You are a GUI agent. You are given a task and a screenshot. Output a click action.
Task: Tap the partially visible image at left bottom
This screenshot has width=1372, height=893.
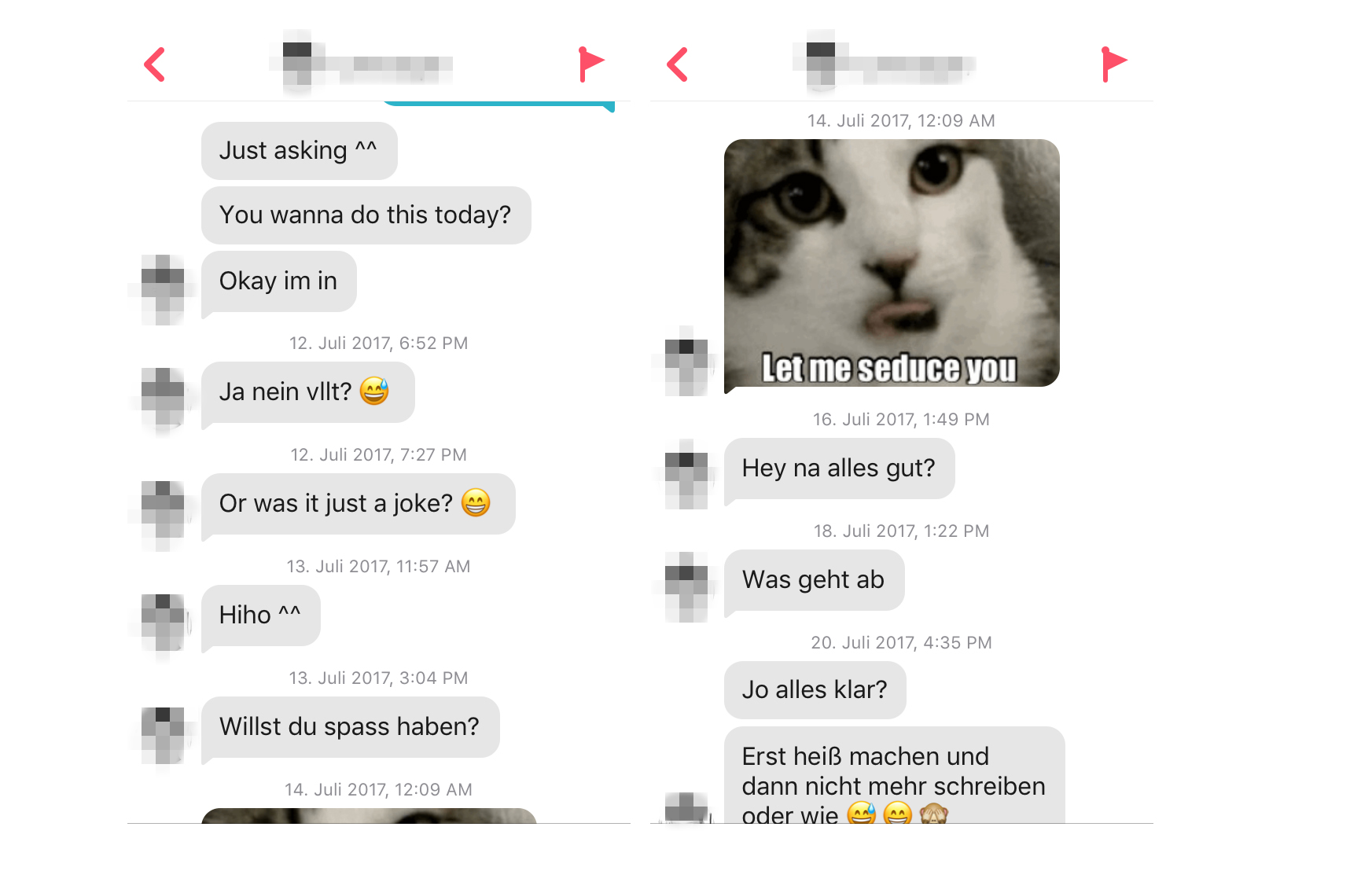[x=369, y=816]
